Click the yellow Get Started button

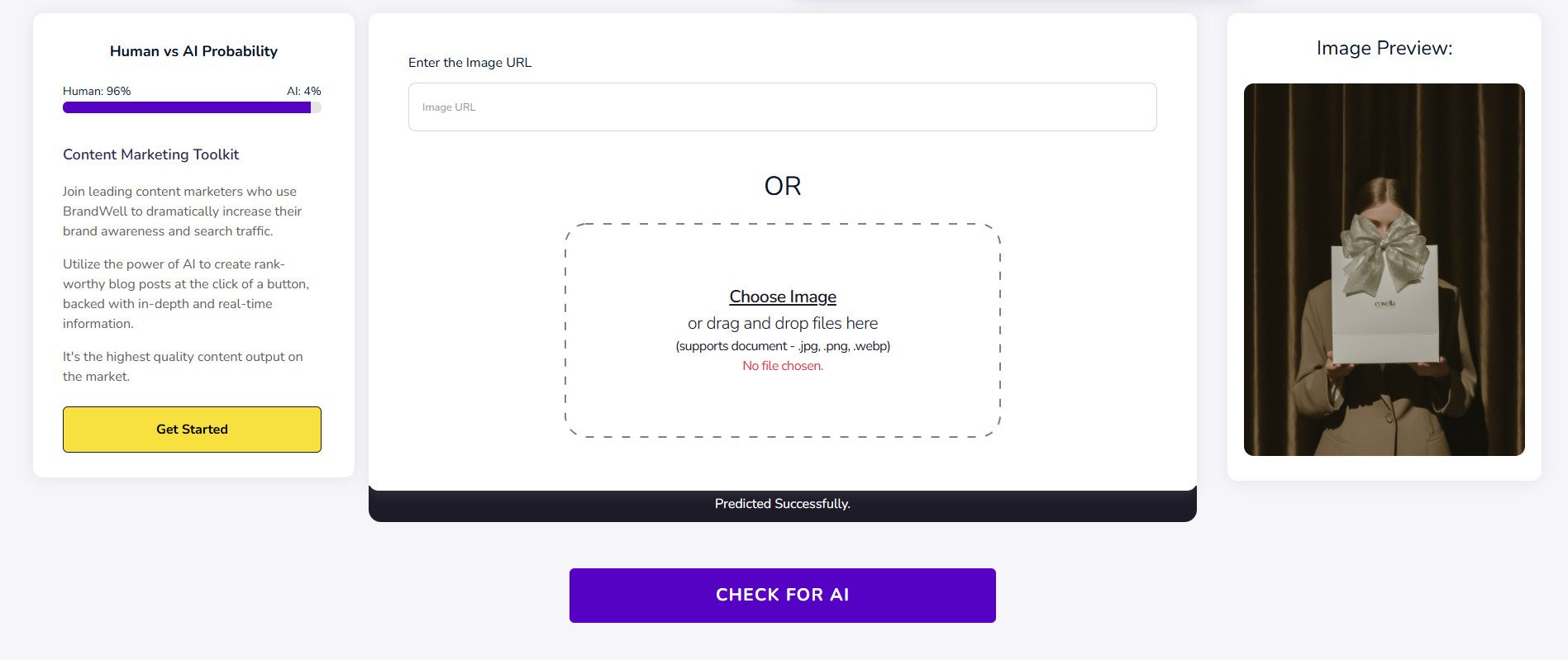[x=192, y=430]
